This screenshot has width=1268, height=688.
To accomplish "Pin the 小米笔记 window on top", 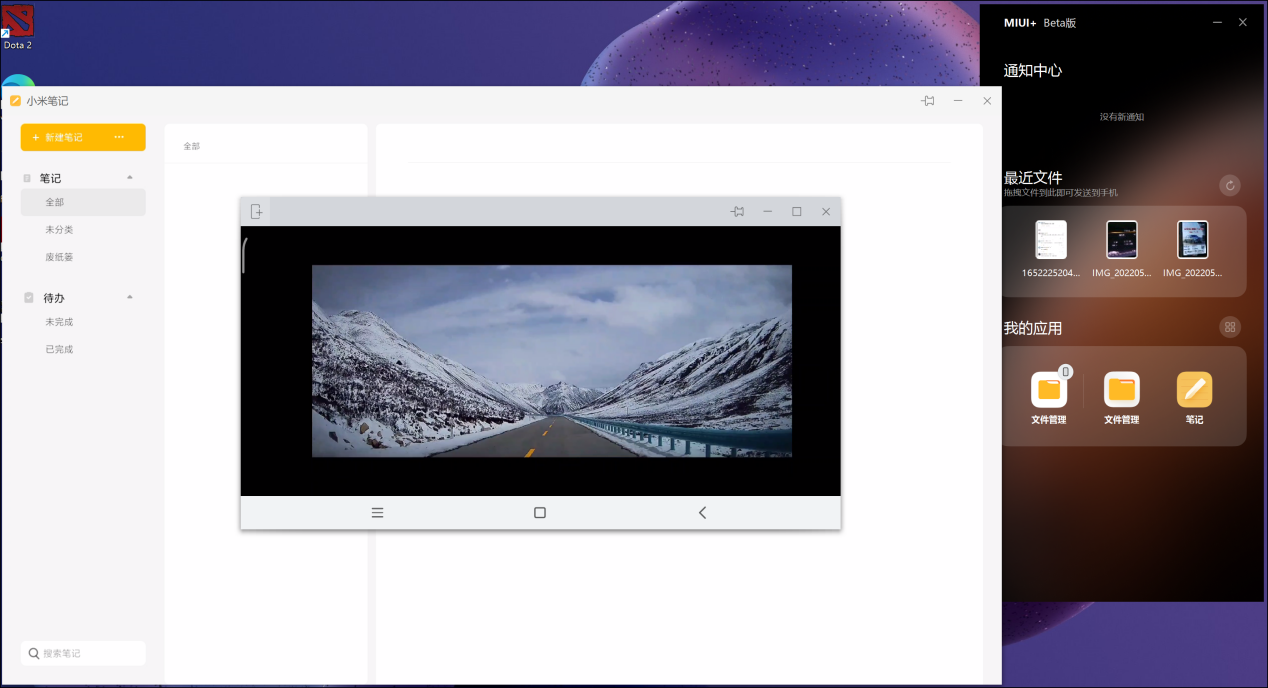I will (x=928, y=101).
